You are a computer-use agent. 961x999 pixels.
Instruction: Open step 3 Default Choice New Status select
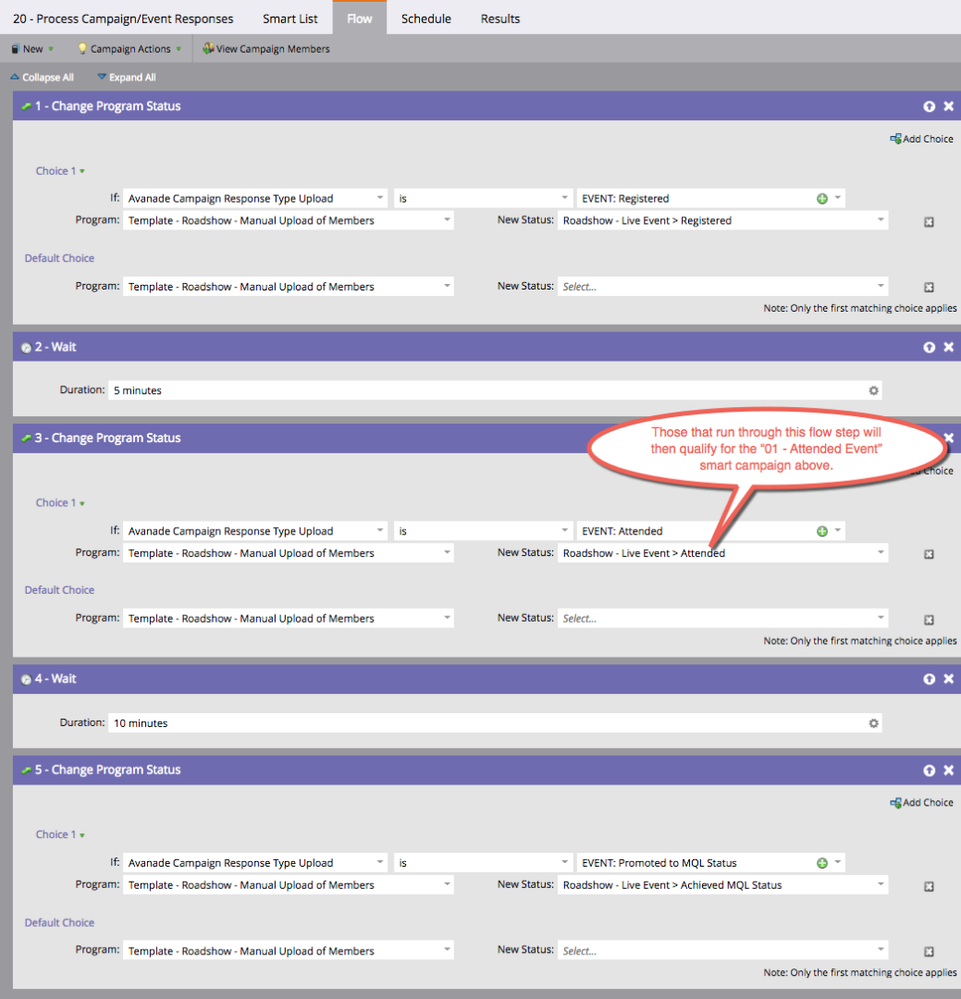coord(722,619)
